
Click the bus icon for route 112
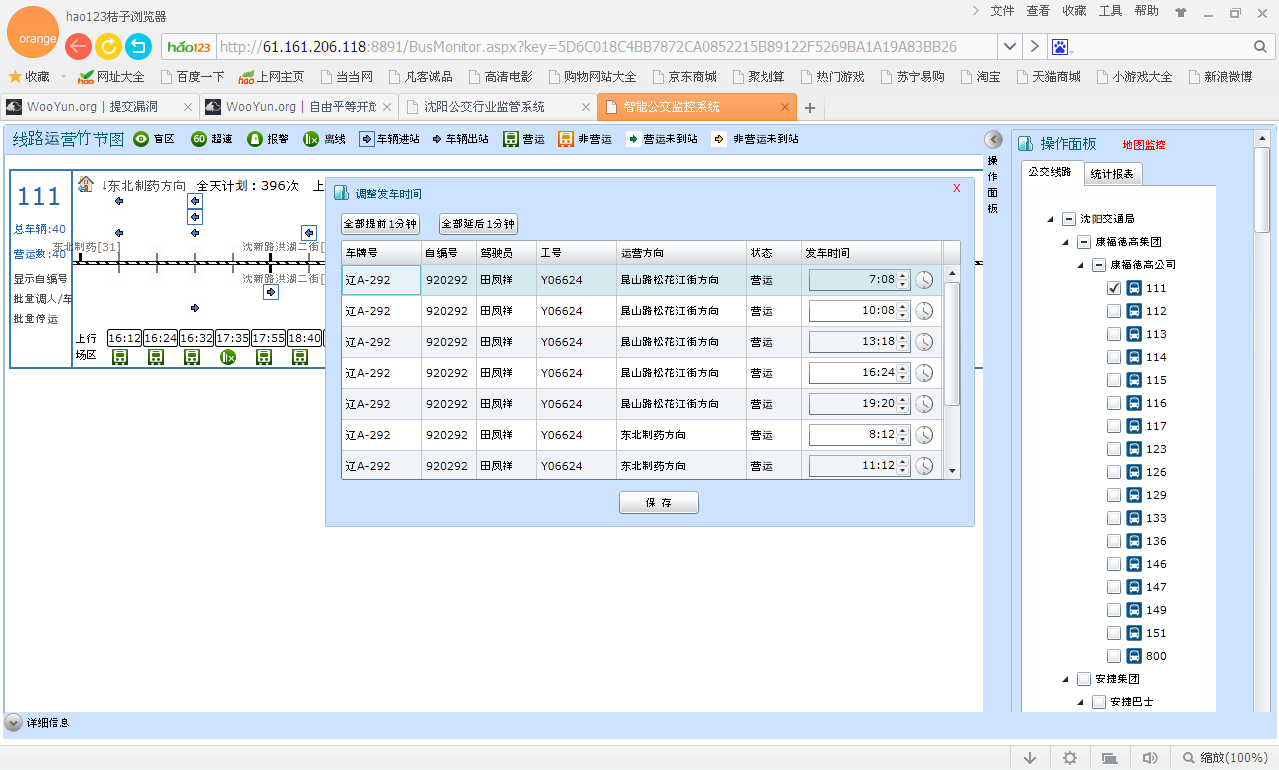click(1134, 311)
